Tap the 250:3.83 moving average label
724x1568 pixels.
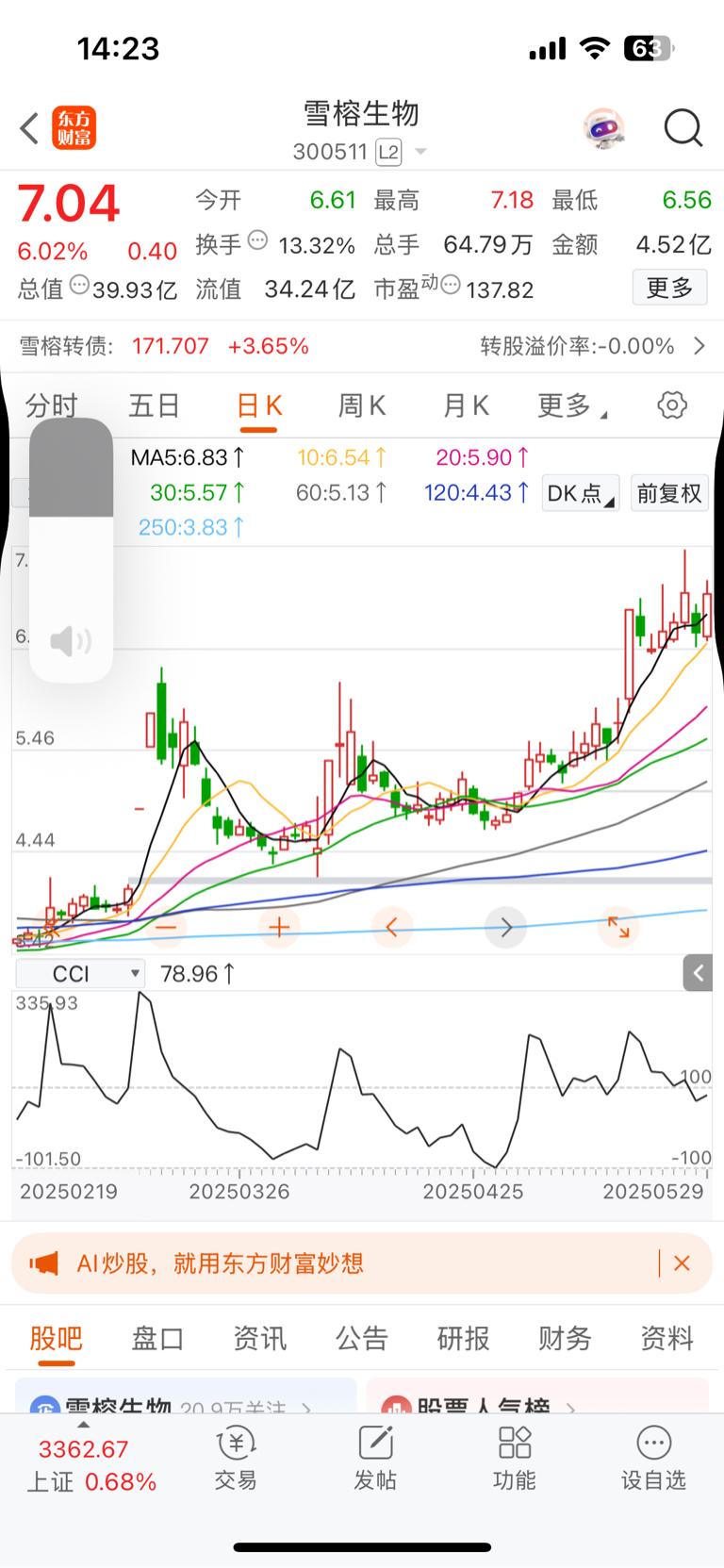pos(191,527)
